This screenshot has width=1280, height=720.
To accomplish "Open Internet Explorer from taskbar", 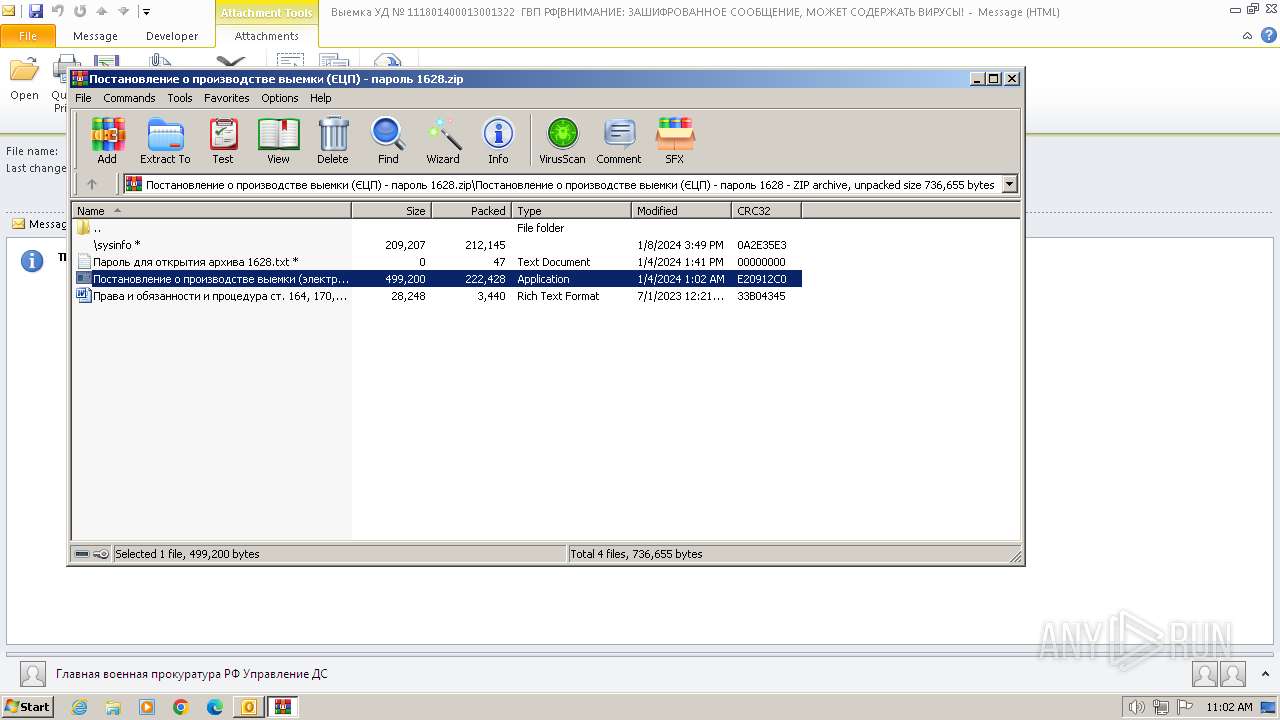I will [79, 707].
